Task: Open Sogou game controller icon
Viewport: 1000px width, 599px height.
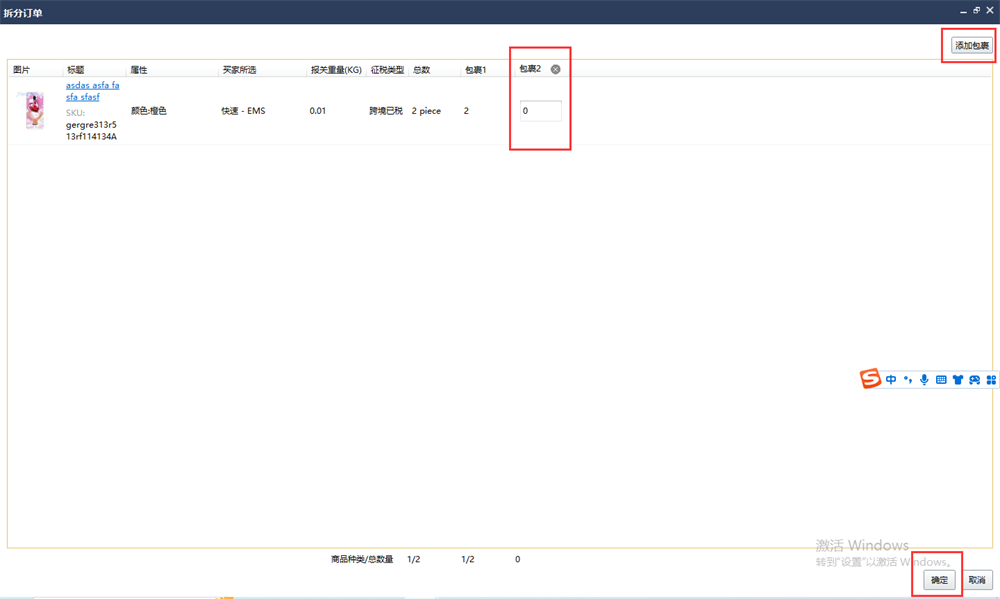Action: click(974, 380)
